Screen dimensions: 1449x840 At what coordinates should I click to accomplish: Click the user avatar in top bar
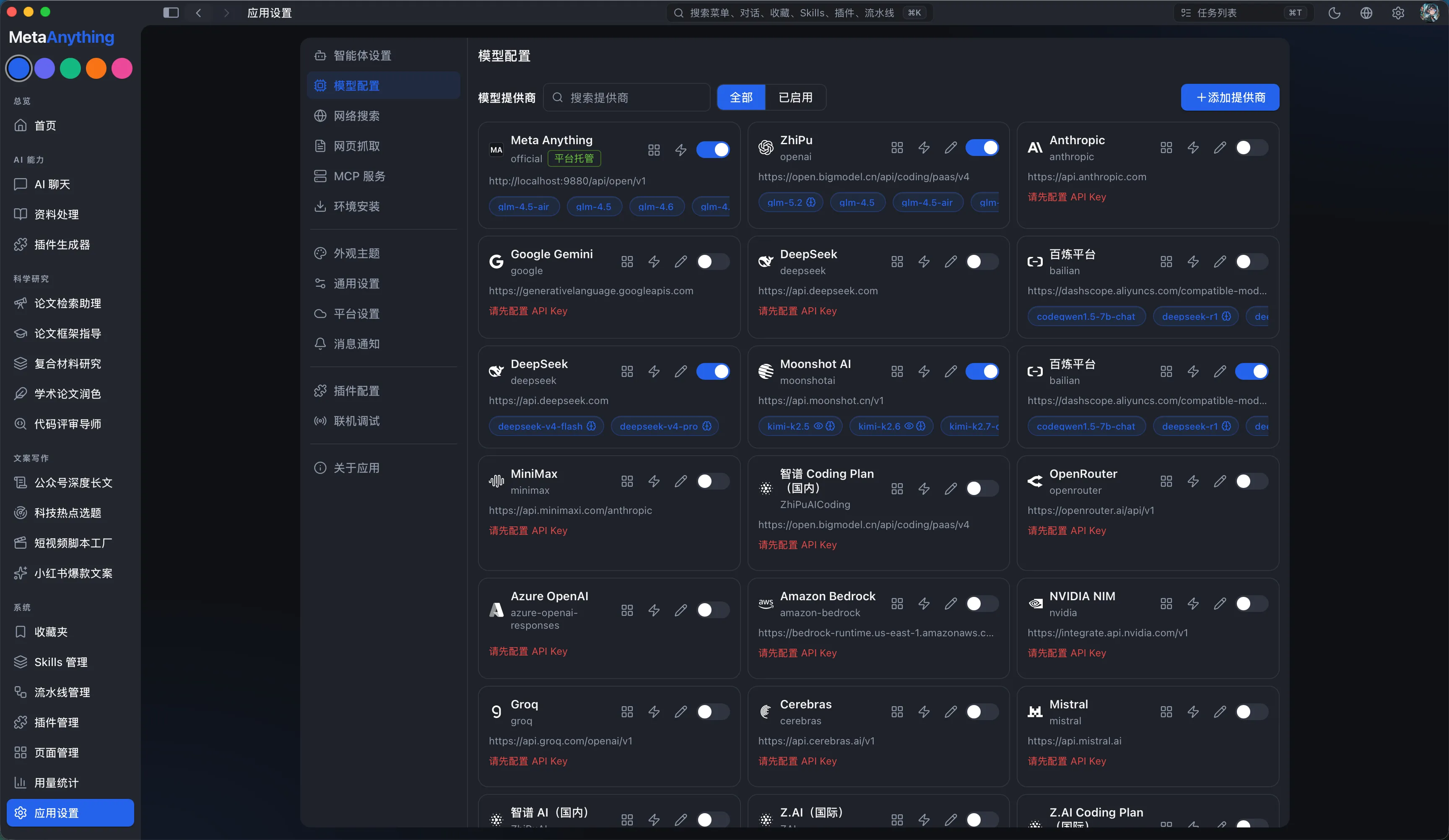click(x=1429, y=13)
